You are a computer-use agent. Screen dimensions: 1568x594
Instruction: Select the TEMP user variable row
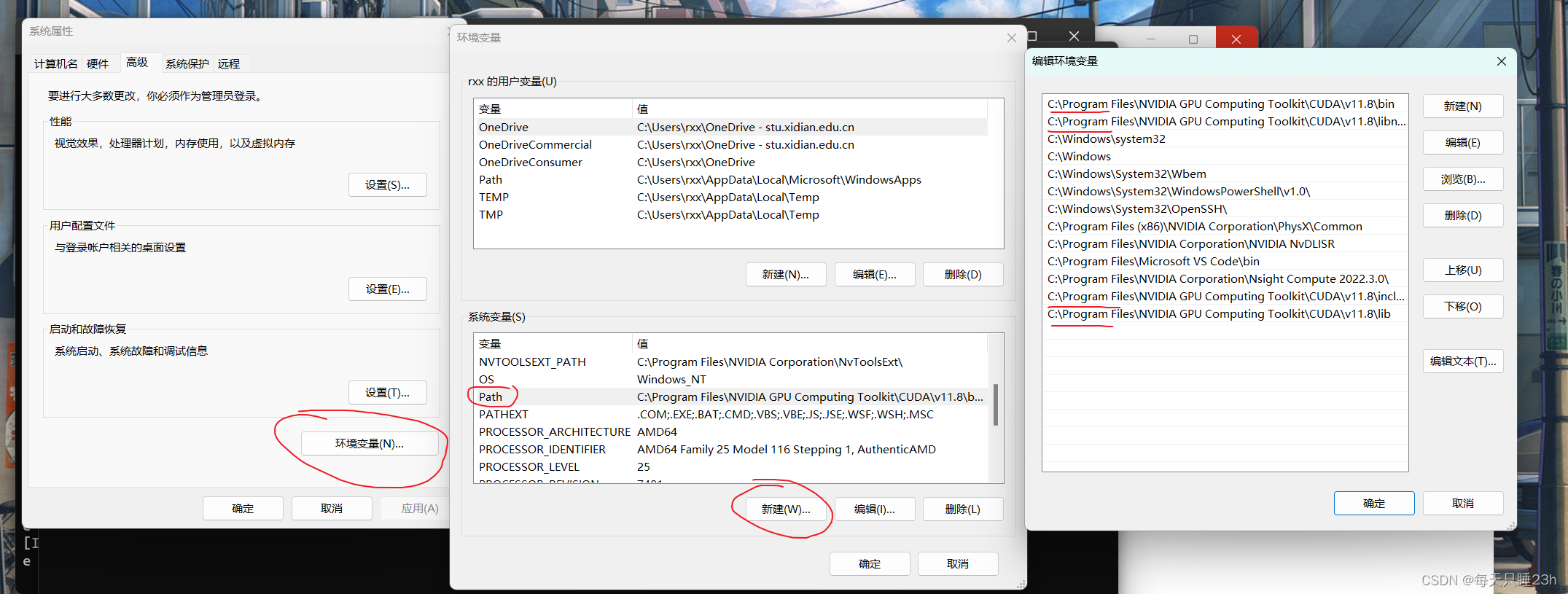[x=731, y=197]
